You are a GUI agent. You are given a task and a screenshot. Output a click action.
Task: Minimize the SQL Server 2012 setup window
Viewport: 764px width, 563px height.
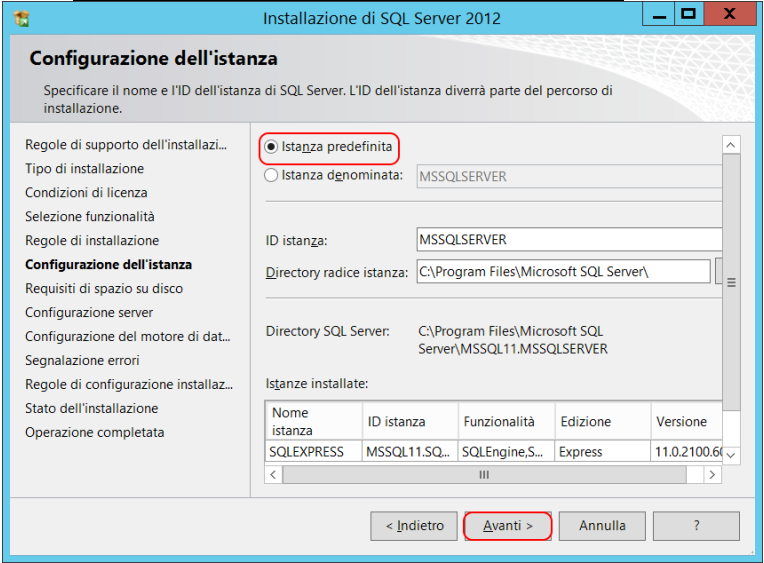click(659, 15)
